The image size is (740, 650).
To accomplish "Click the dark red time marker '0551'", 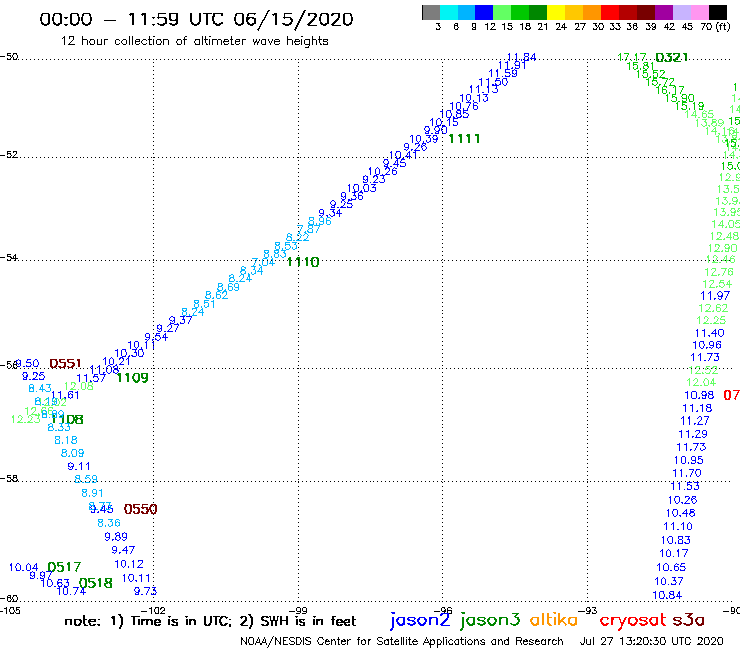I will tap(65, 363).
